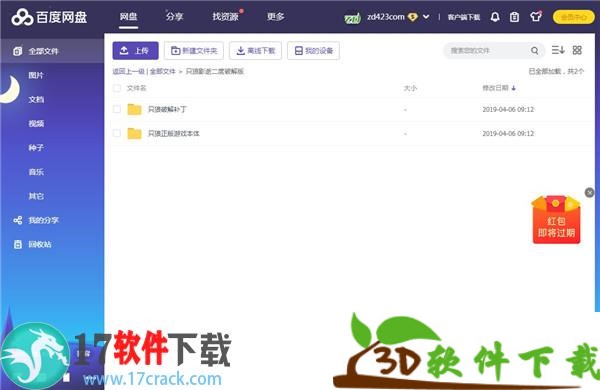This screenshot has height=390, width=600.
Task: Sort by 大小 column header
Action: 410,88
